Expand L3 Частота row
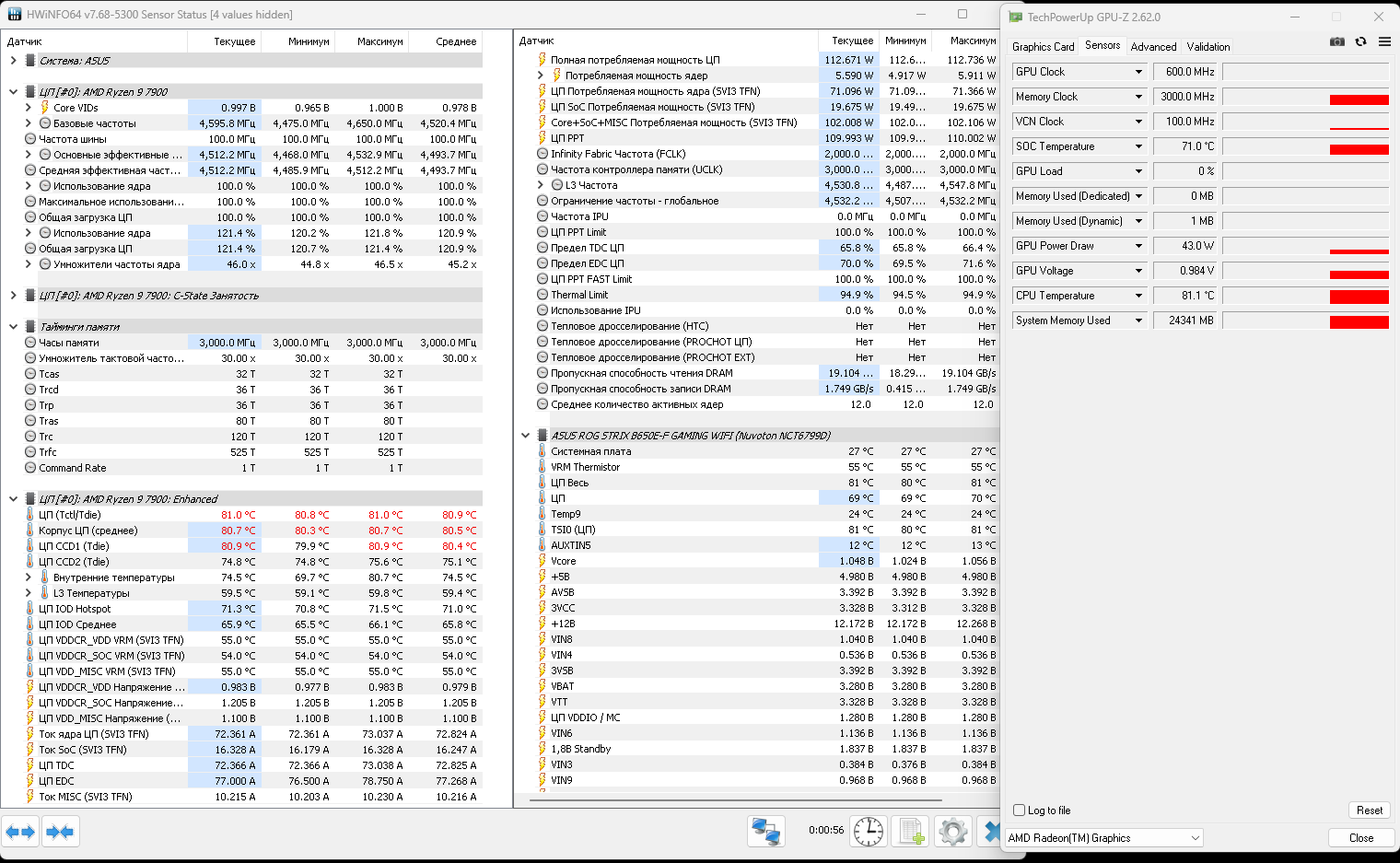 tap(541, 185)
